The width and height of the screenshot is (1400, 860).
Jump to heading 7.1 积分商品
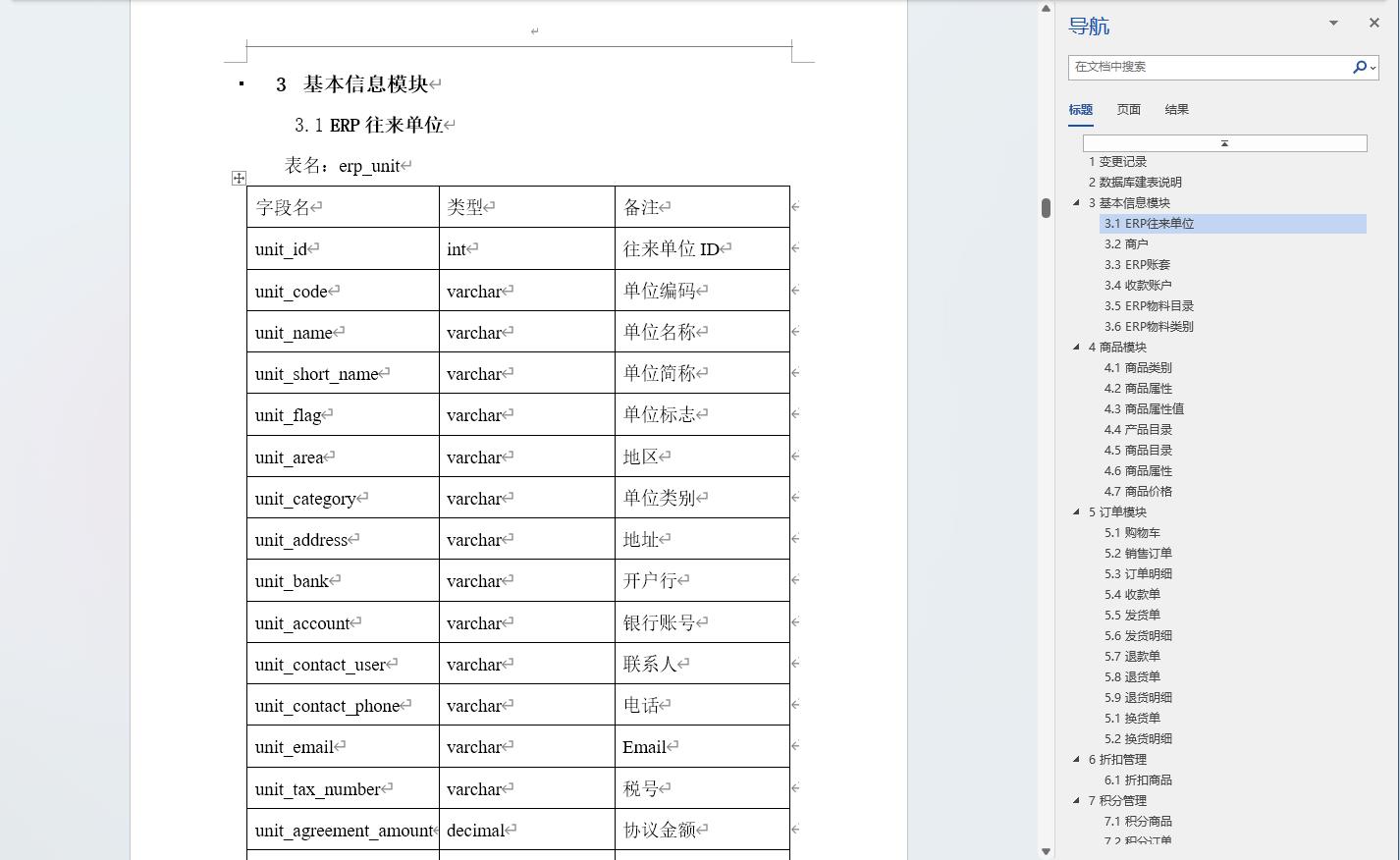coord(1138,822)
